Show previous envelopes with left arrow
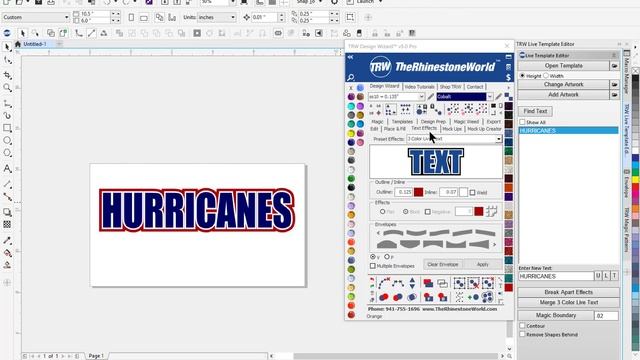640x360 pixels. click(x=378, y=233)
